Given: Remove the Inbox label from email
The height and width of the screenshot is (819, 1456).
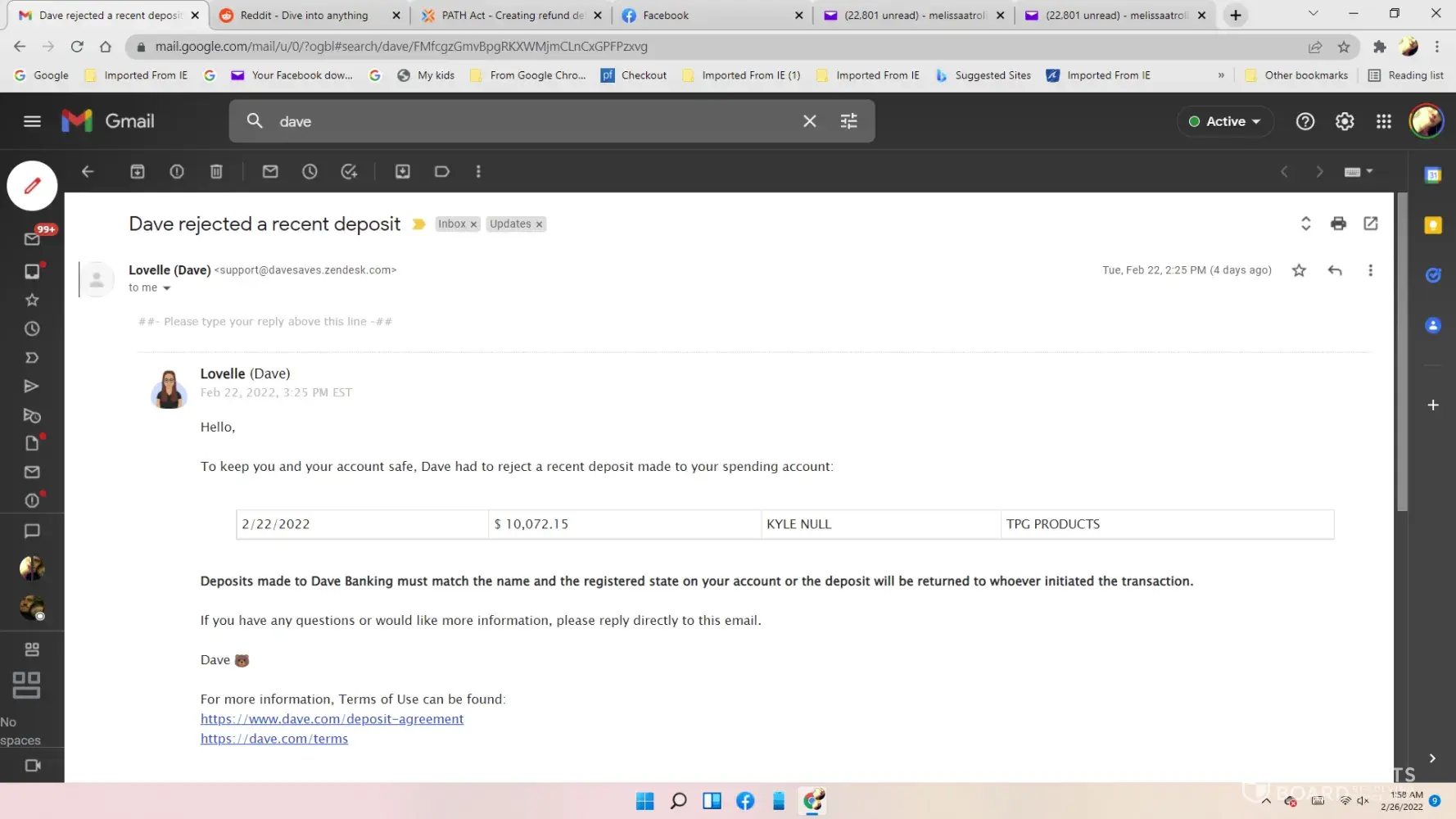Looking at the screenshot, I should [x=473, y=224].
